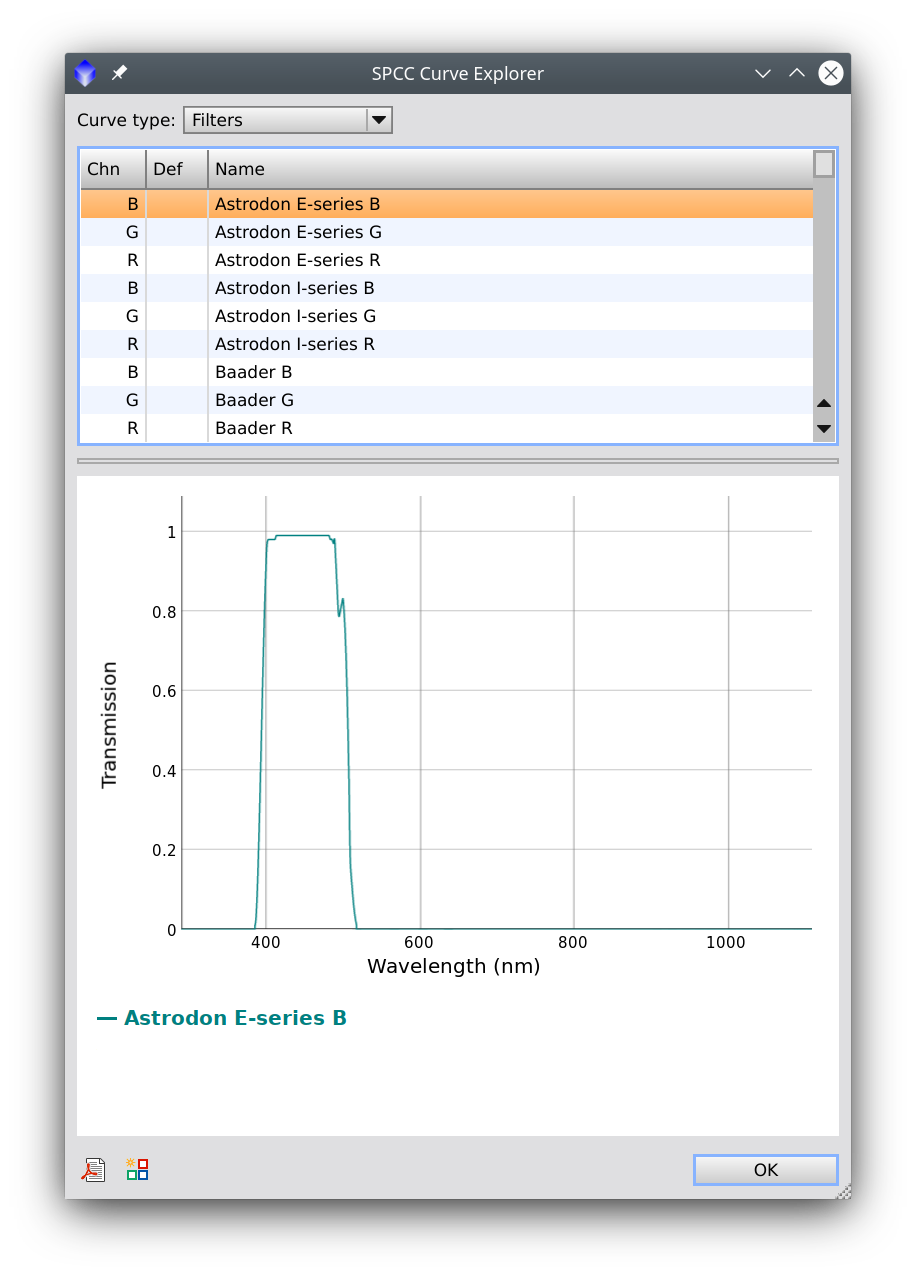
Task: Click the list scrollbar up arrow
Action: tap(824, 403)
